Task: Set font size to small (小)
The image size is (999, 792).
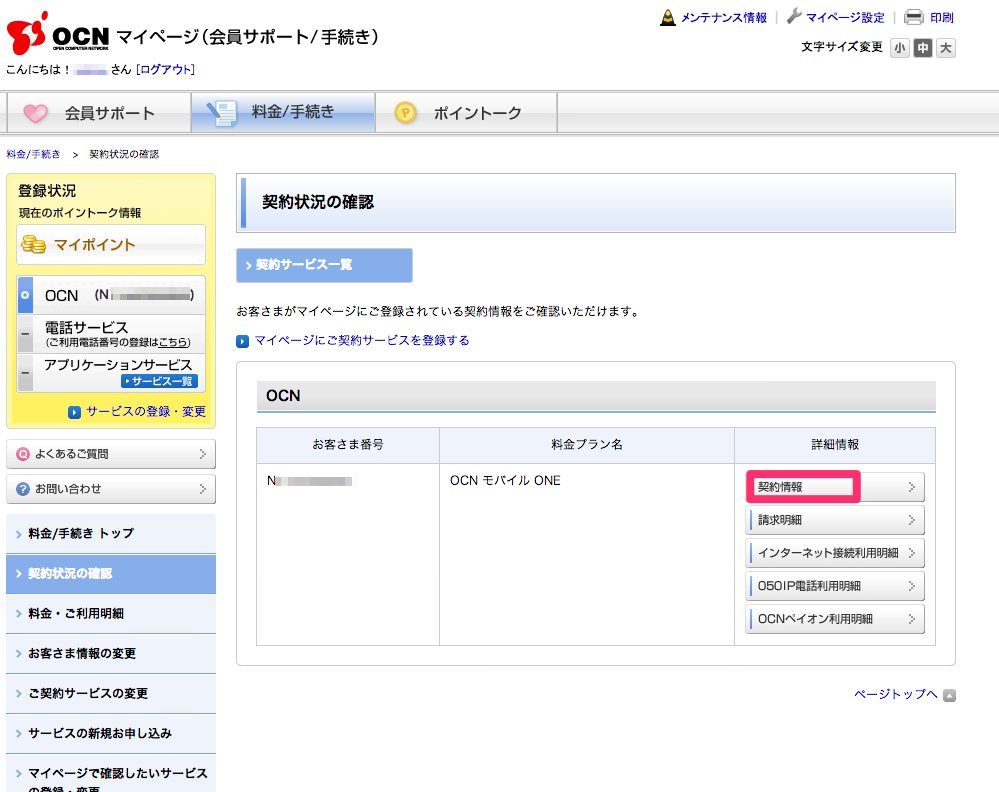Action: [900, 48]
